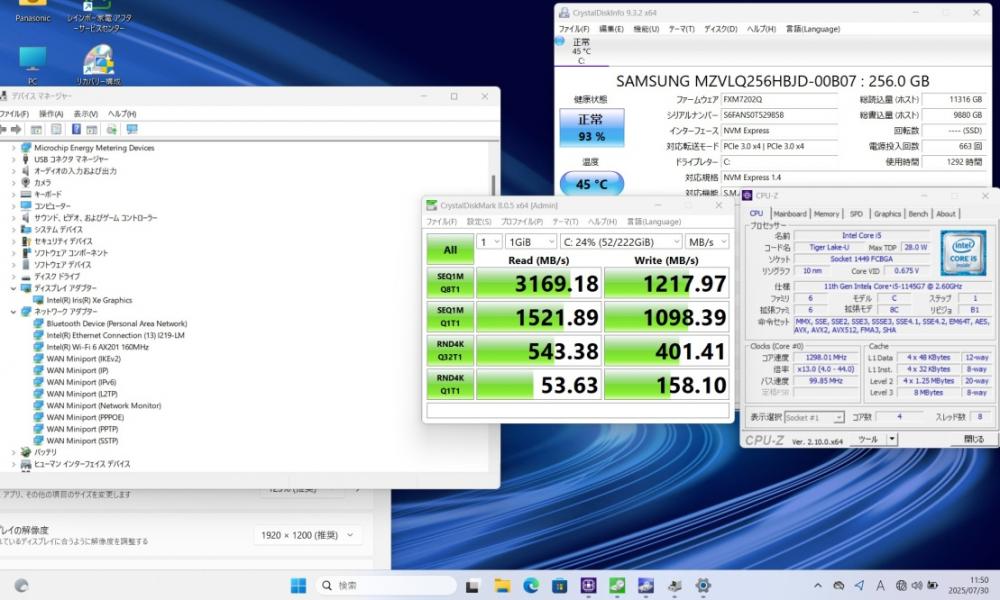1000x600 pixels.
Task: Open the Windows Start menu
Action: (x=298, y=585)
